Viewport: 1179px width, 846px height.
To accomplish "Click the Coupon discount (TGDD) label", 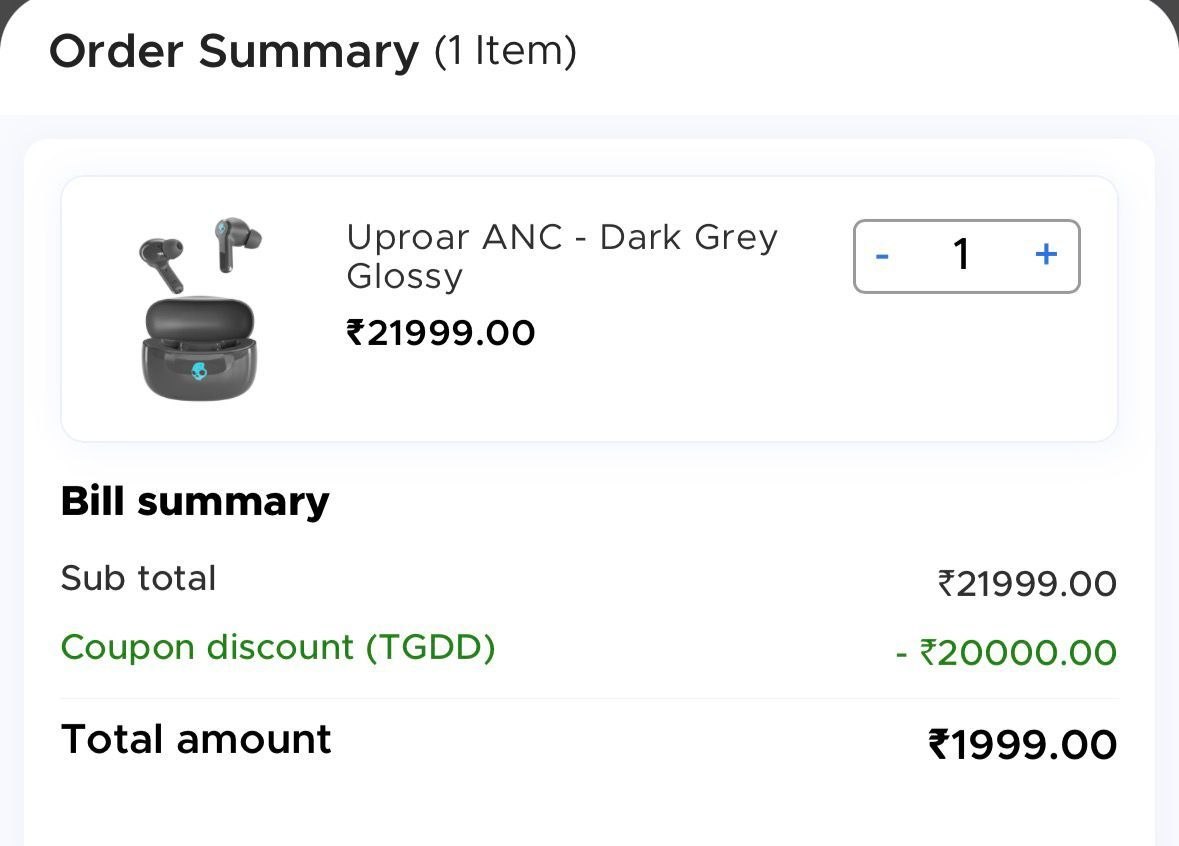I will [x=278, y=647].
